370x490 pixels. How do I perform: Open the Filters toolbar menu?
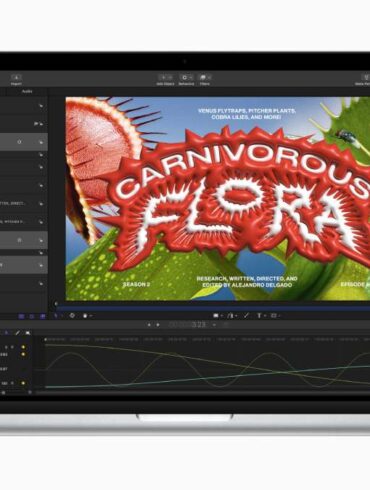point(205,77)
